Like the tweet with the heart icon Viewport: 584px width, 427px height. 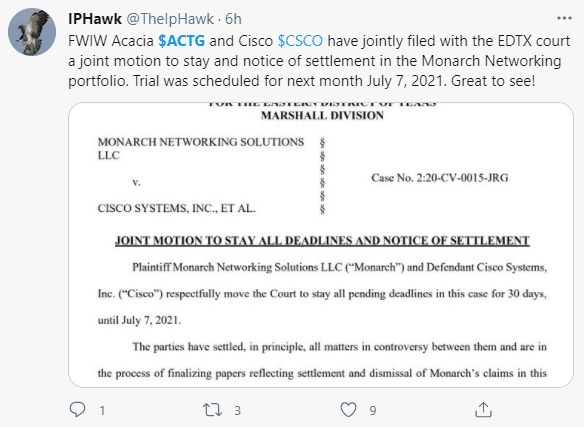pyautogui.click(x=348, y=410)
